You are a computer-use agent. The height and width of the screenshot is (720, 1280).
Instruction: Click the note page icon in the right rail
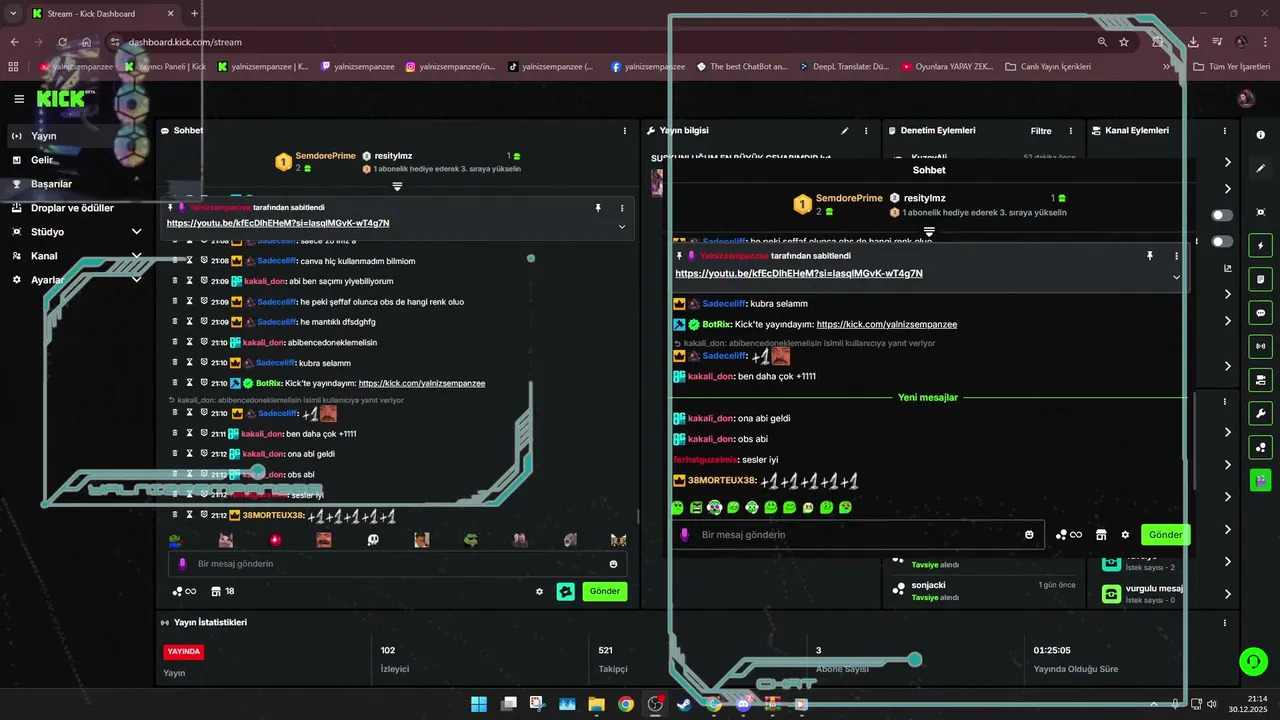pos(1260,279)
